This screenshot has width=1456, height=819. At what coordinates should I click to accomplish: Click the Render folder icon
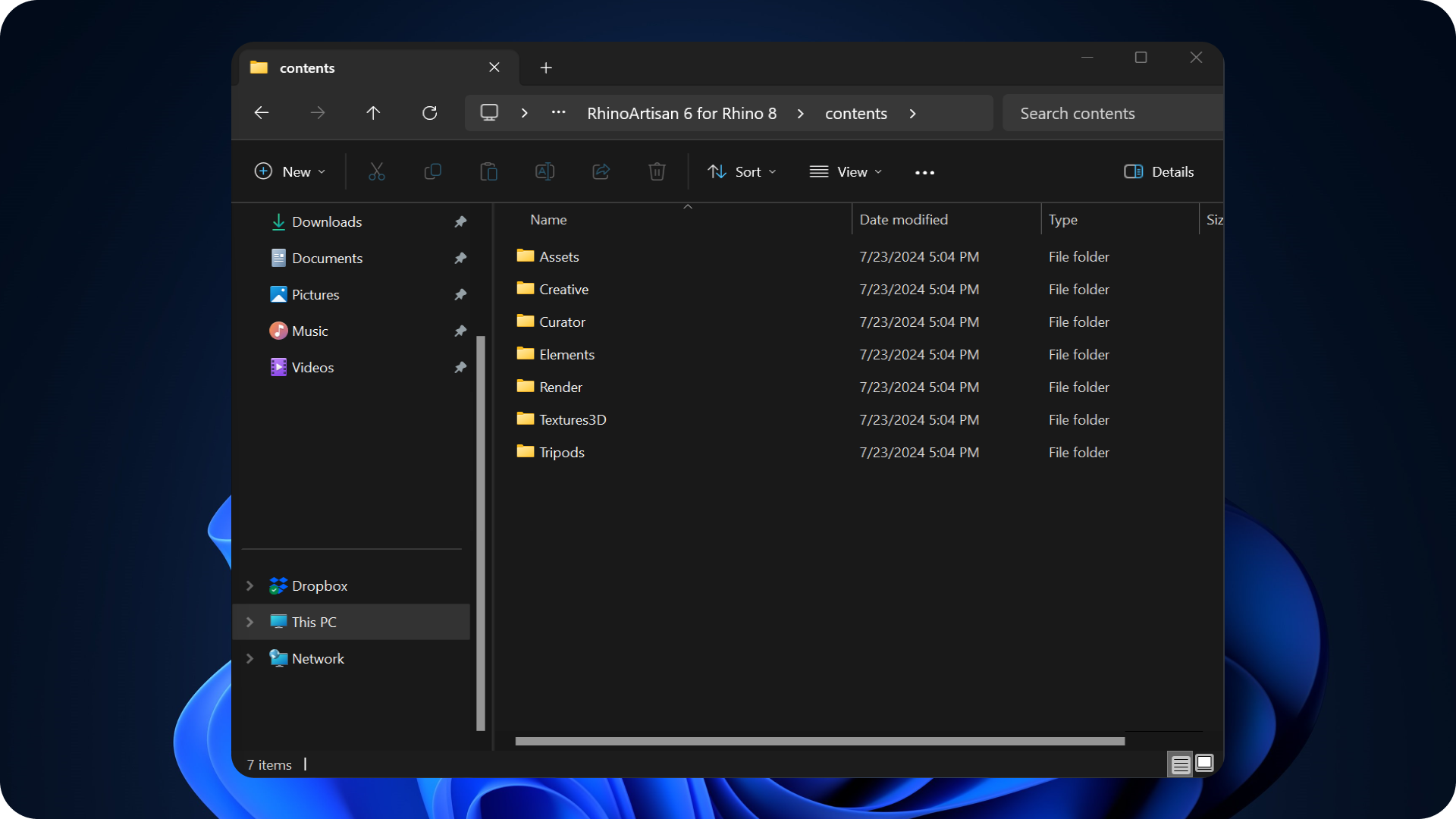[x=526, y=386]
